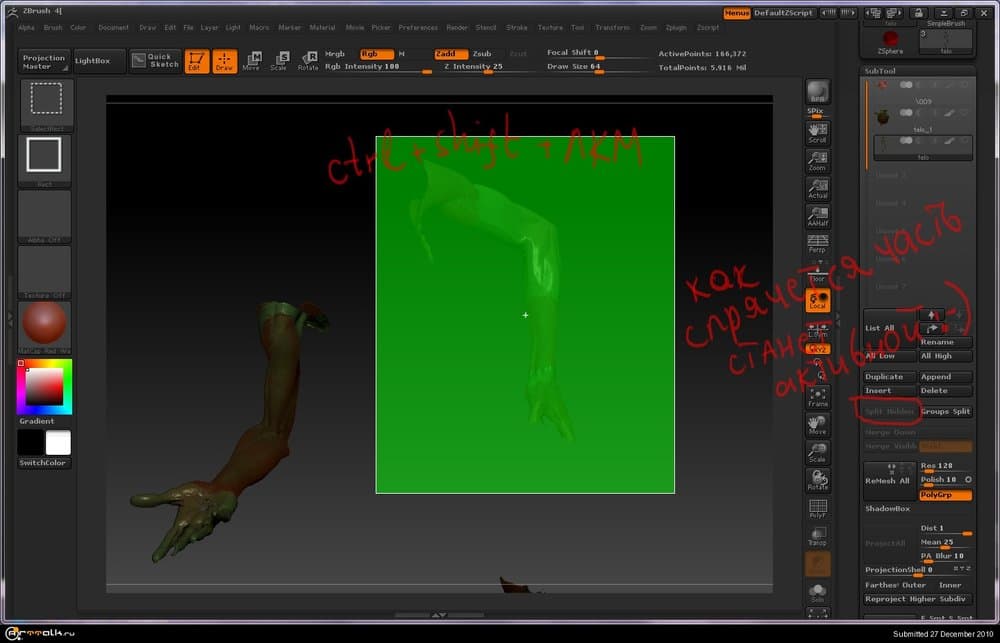
Task: Select the telo subtool in list
Action: click(923, 146)
